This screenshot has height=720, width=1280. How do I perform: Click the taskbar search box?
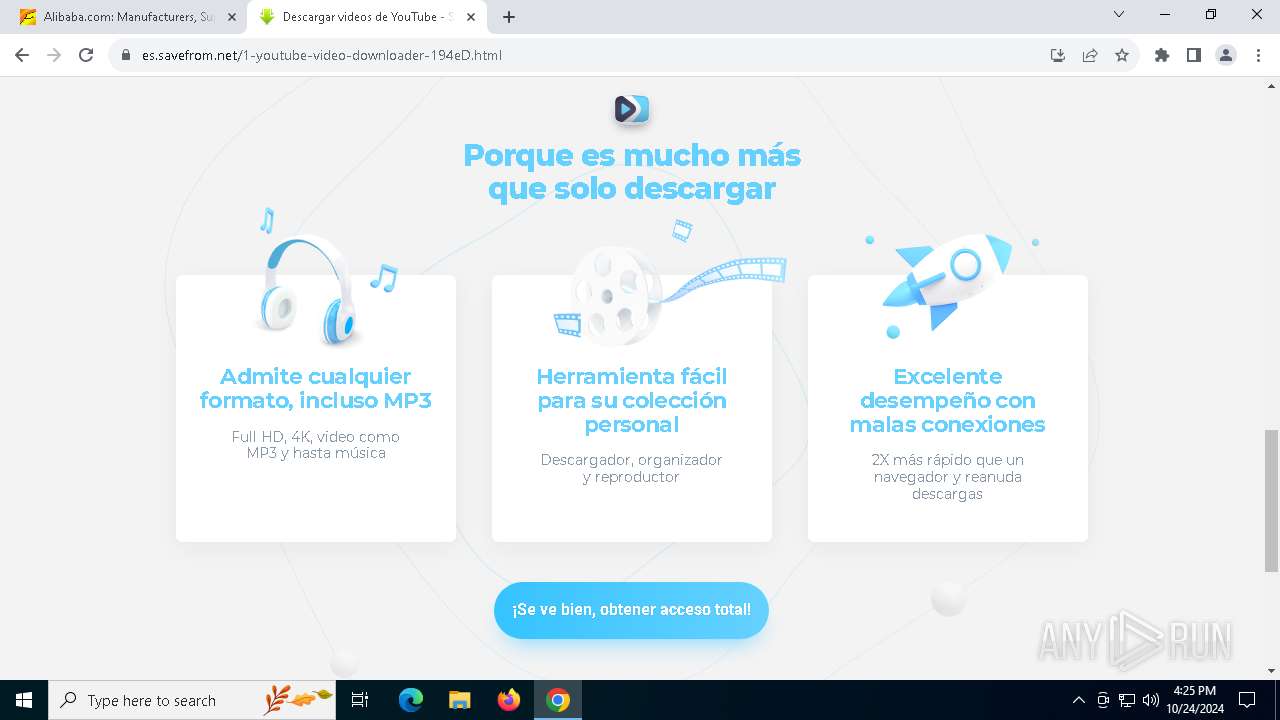point(194,700)
